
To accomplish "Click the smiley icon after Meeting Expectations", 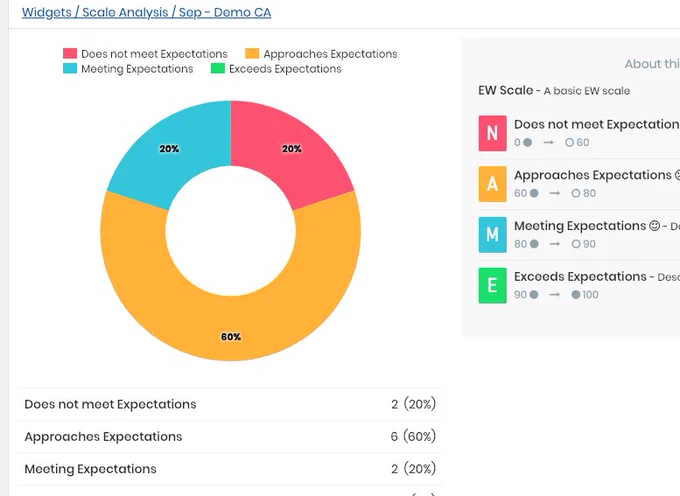I will click(654, 226).
